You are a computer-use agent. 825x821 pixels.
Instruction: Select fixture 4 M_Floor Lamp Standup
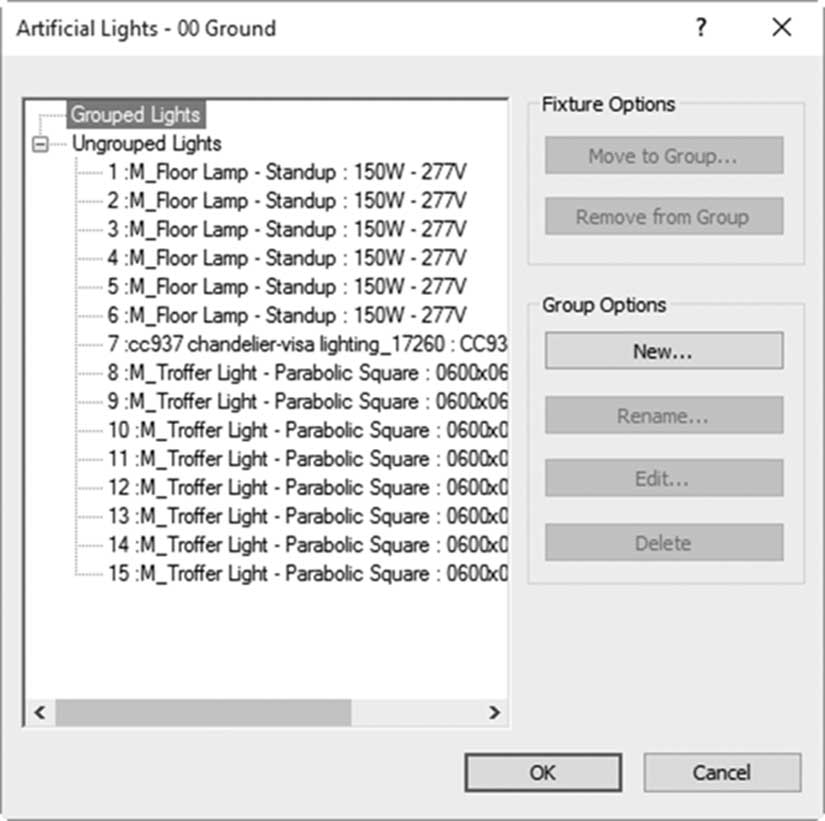(287, 258)
